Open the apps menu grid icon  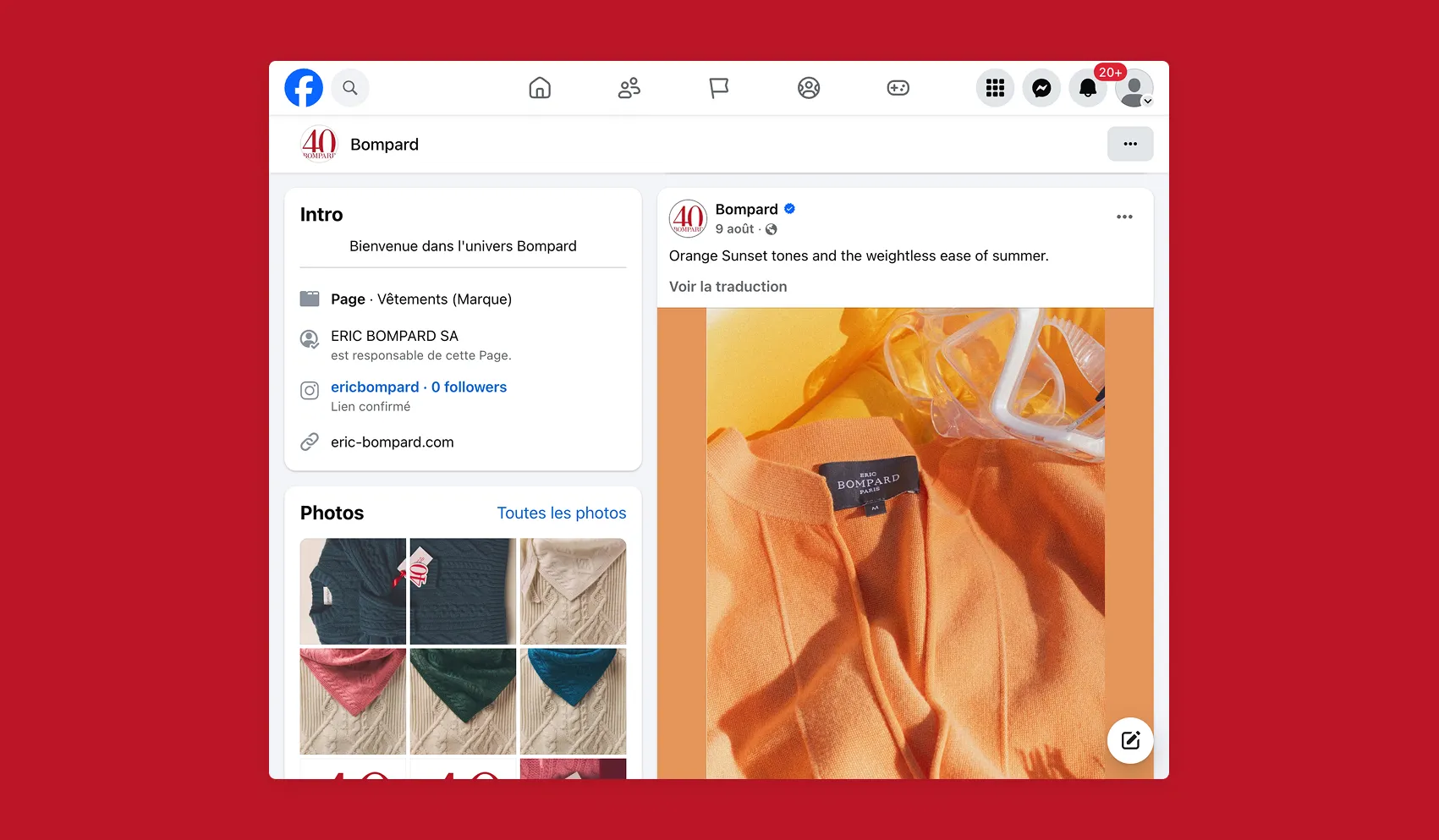pos(995,87)
